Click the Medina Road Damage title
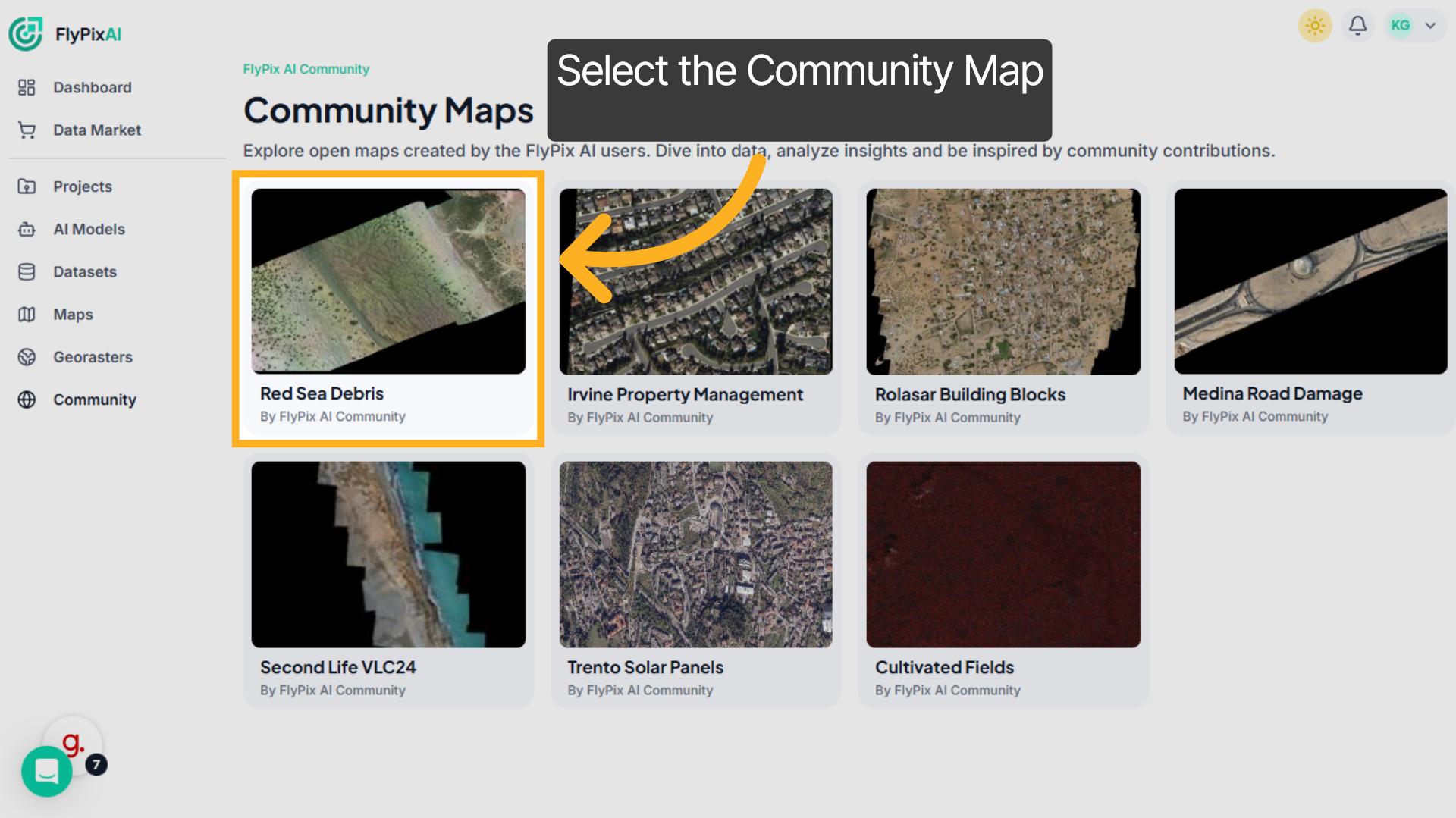This screenshot has width=1456, height=818. point(1272,393)
